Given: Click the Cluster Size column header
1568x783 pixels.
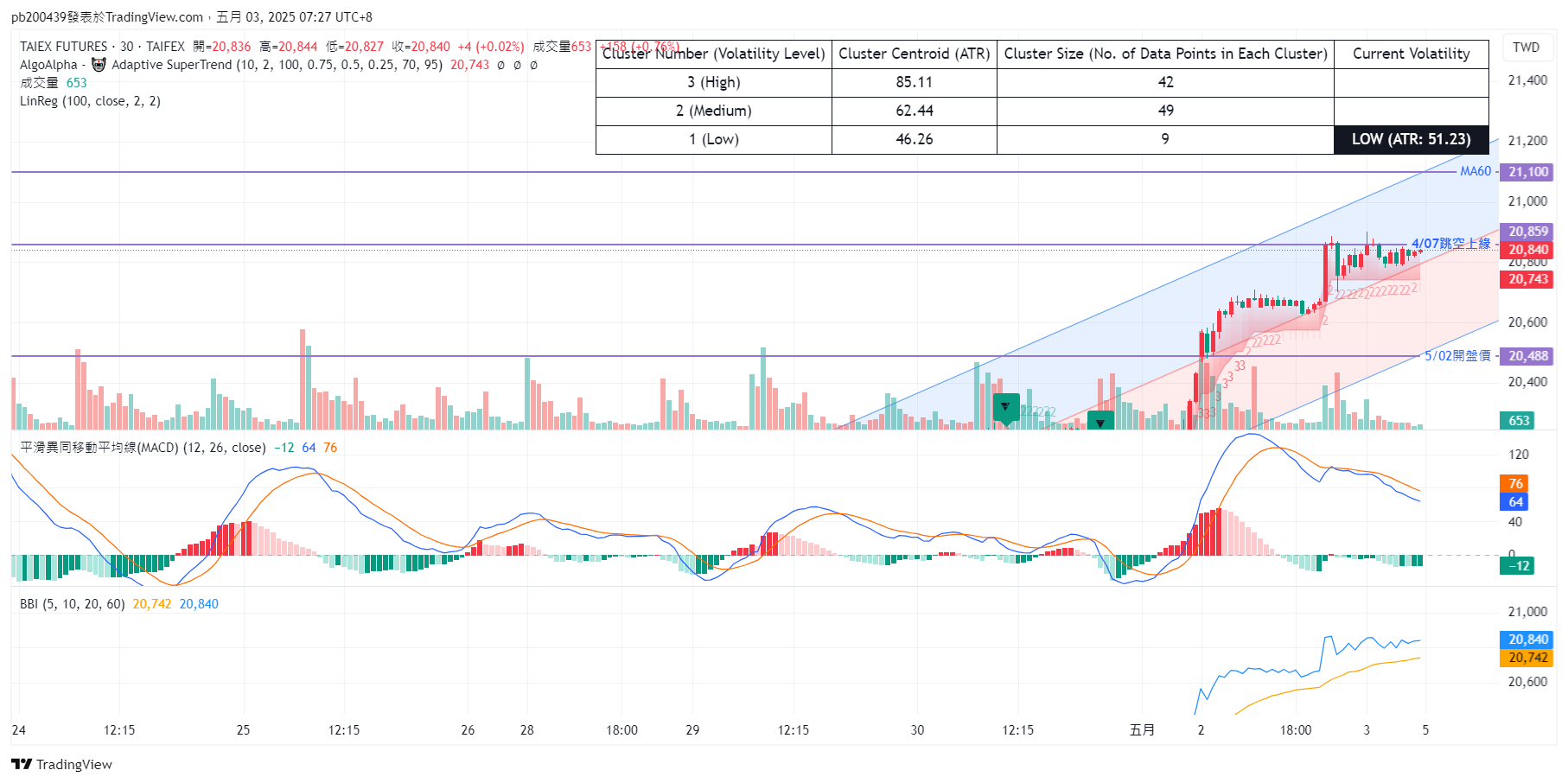Looking at the screenshot, I should point(1165,54).
